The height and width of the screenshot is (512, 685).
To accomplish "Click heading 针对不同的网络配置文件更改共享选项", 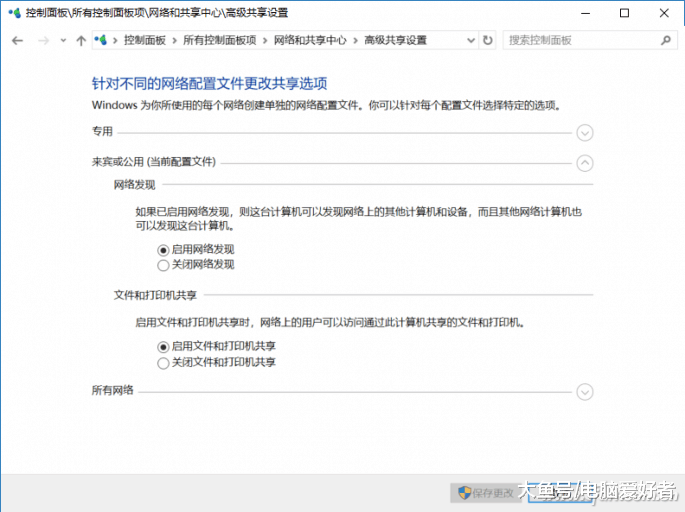I will (209, 83).
